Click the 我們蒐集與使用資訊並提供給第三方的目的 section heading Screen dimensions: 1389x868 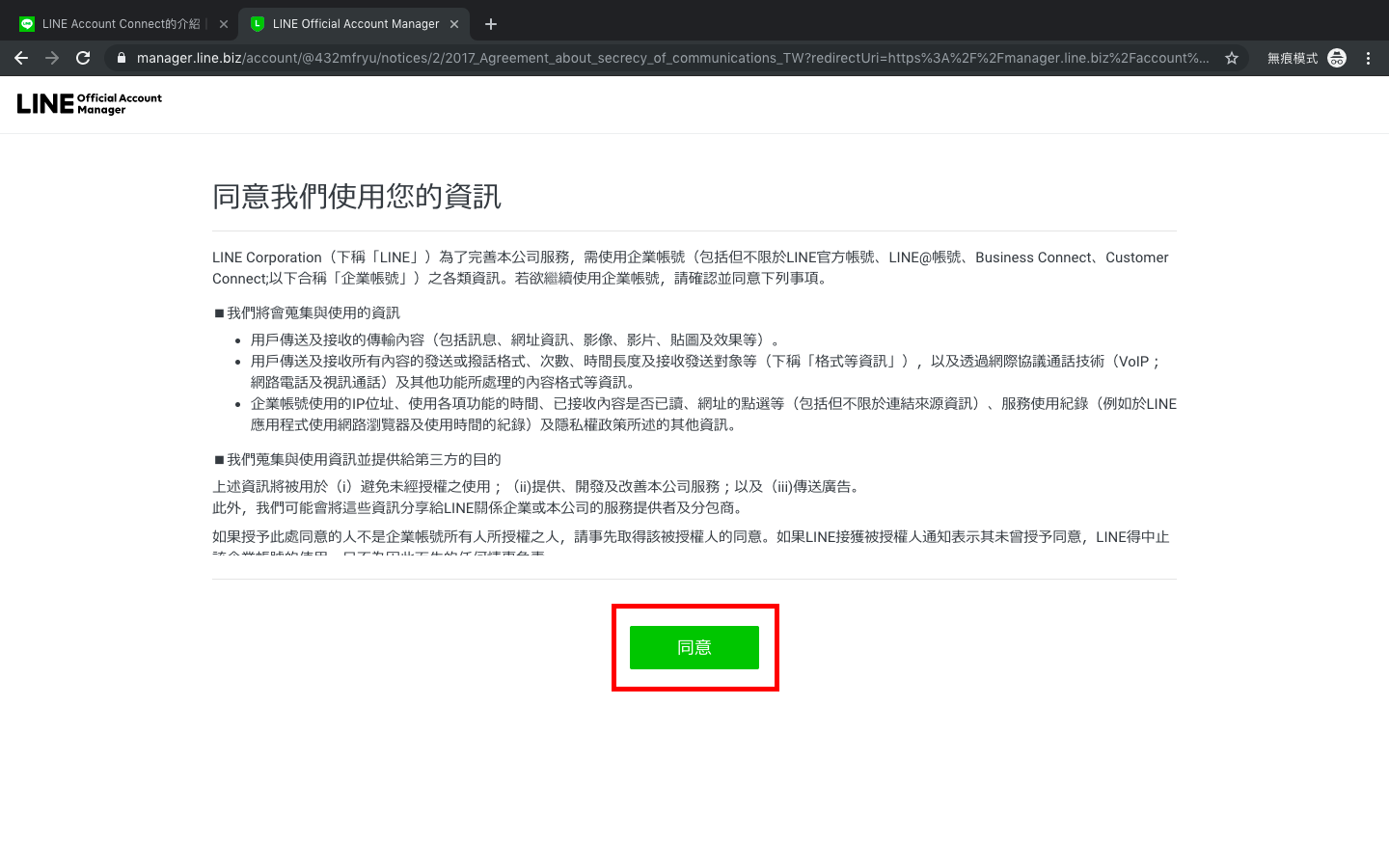pos(363,459)
